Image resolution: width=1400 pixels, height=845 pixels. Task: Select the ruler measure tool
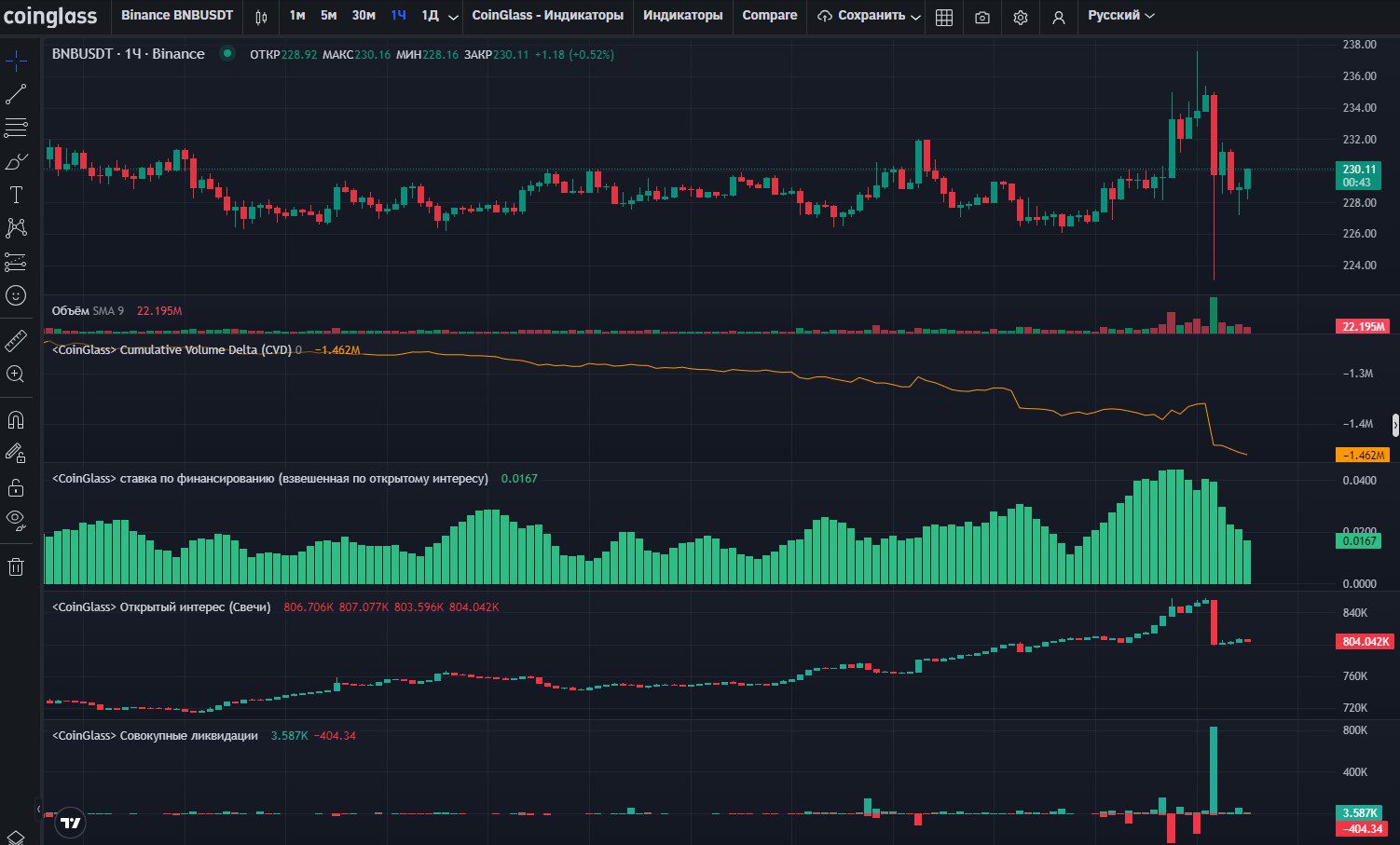[16, 341]
